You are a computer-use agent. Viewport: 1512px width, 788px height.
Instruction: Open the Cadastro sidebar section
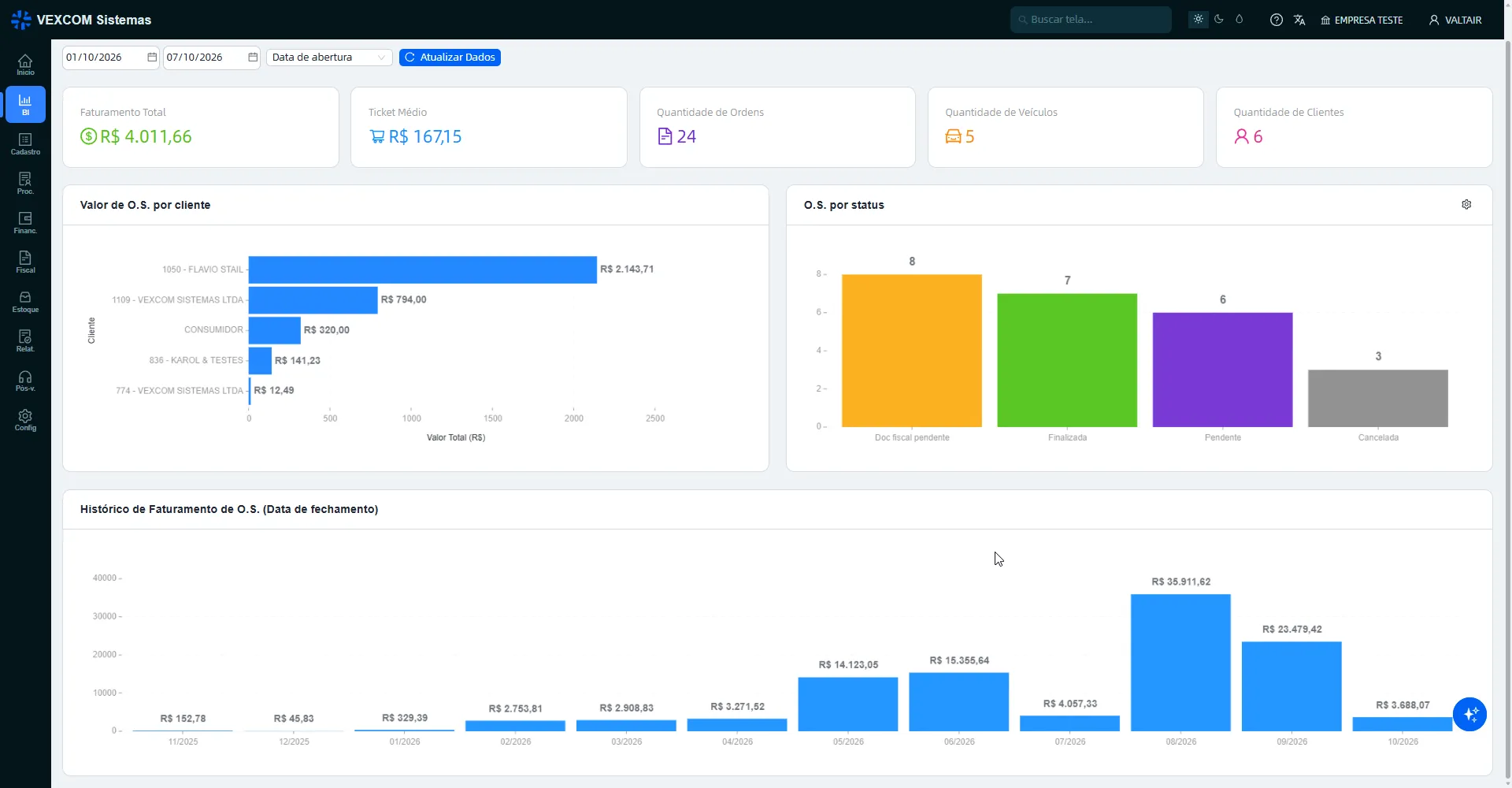coord(25,143)
